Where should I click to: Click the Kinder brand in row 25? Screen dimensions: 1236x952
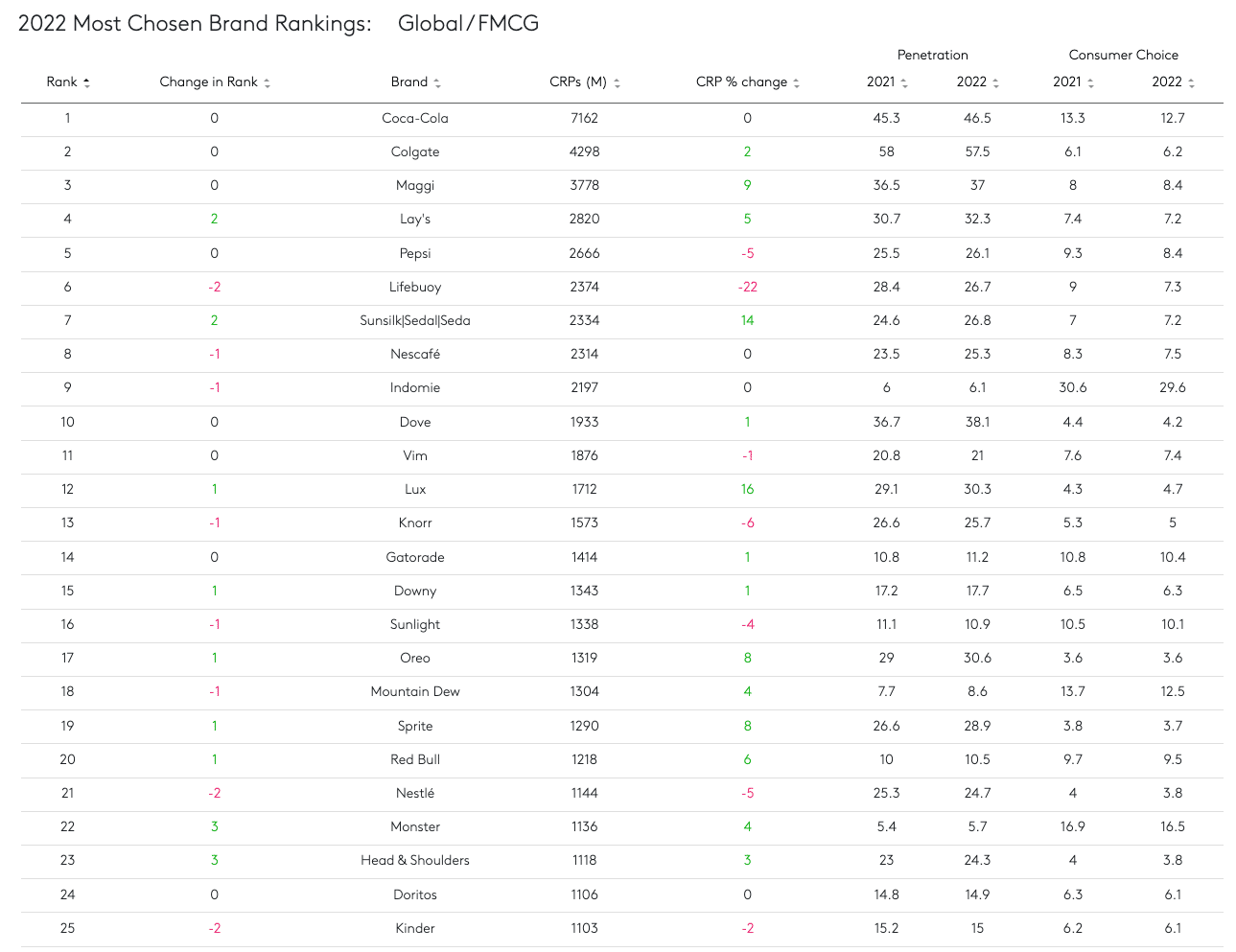click(x=415, y=929)
